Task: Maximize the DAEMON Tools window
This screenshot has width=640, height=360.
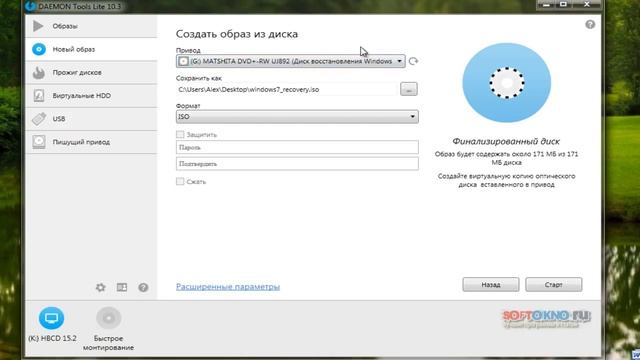Action: click(x=564, y=4)
